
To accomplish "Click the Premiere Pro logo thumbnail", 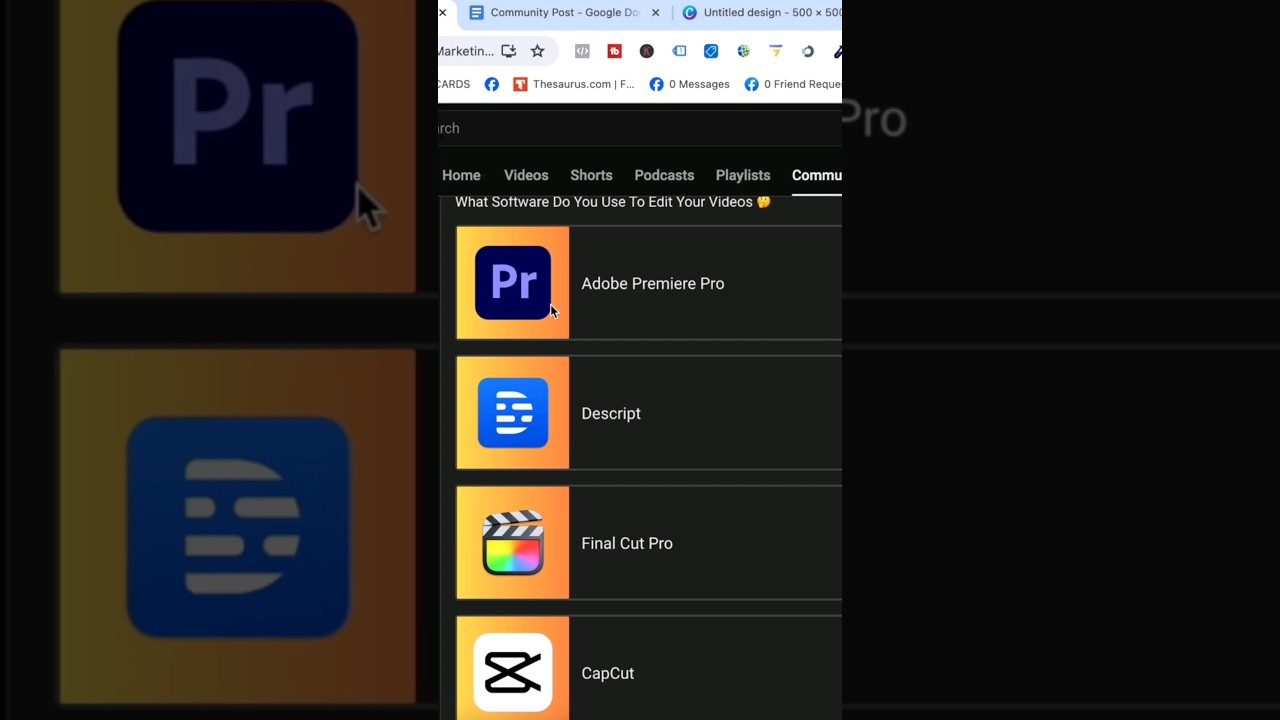I will coord(513,283).
